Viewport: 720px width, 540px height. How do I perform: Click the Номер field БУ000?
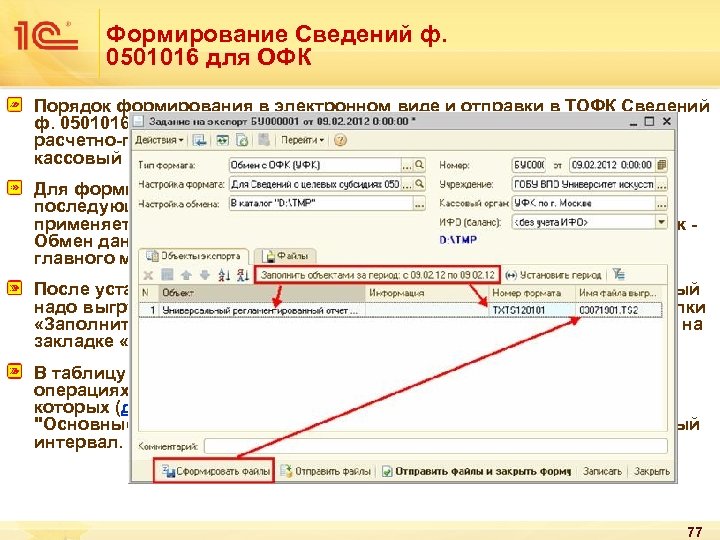(529, 165)
